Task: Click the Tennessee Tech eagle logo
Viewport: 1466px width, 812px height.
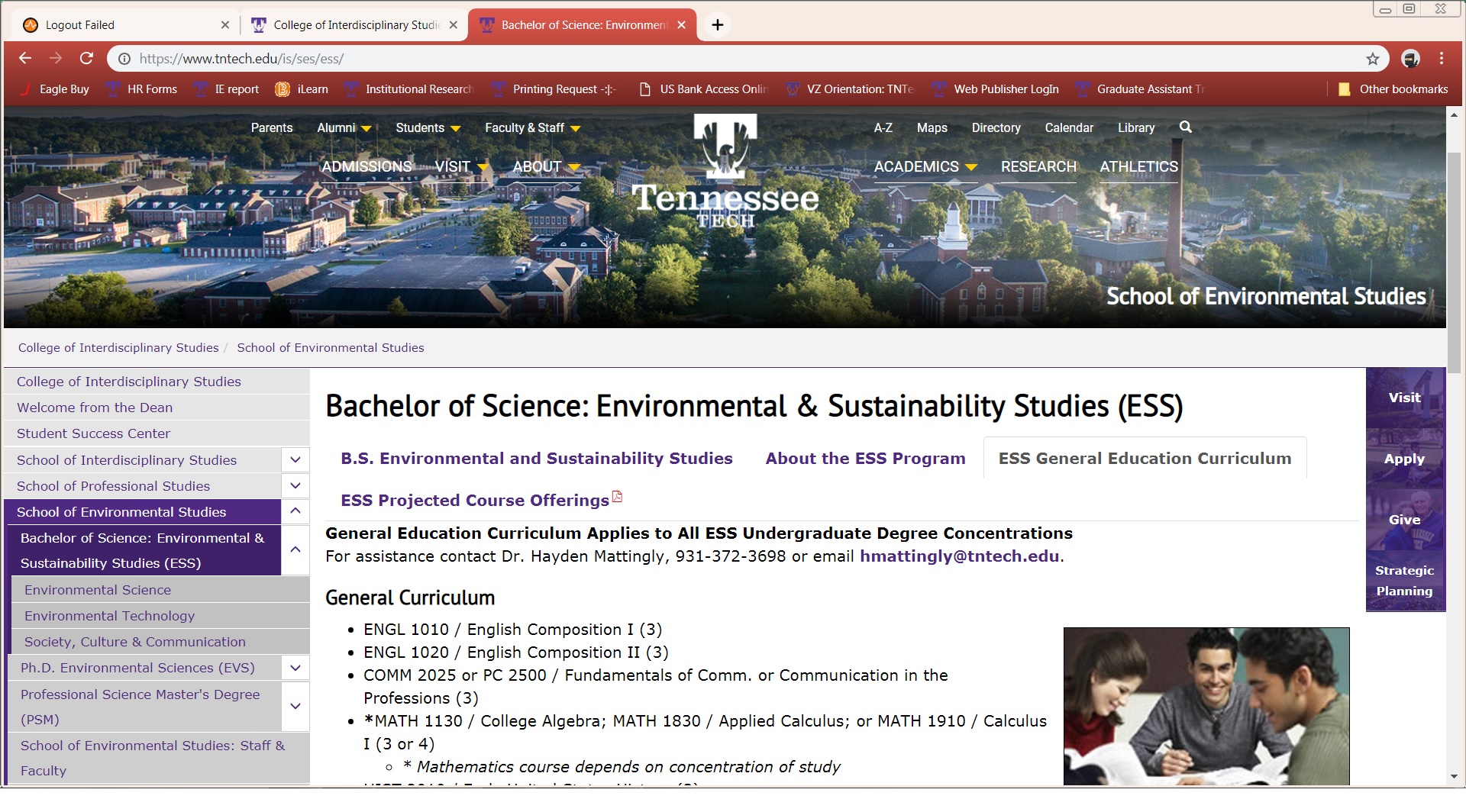Action: click(725, 168)
